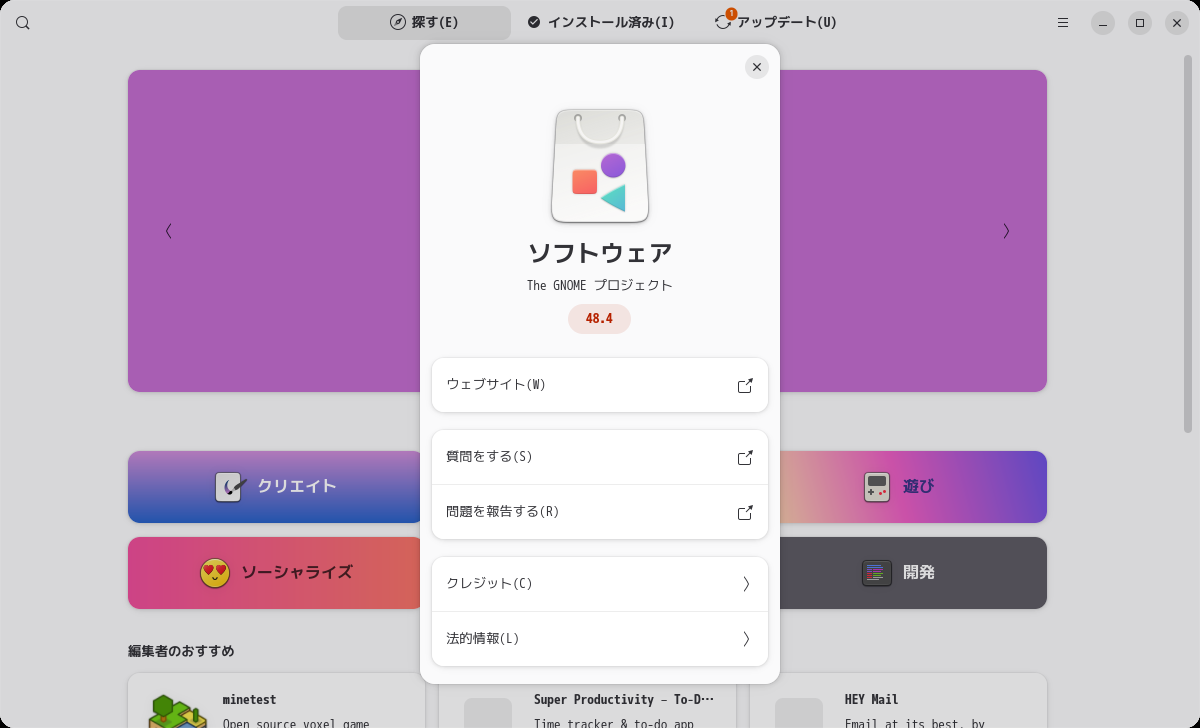The image size is (1200, 728).
Task: Click the Super Productivity placeholder app icon
Action: [x=488, y=713]
